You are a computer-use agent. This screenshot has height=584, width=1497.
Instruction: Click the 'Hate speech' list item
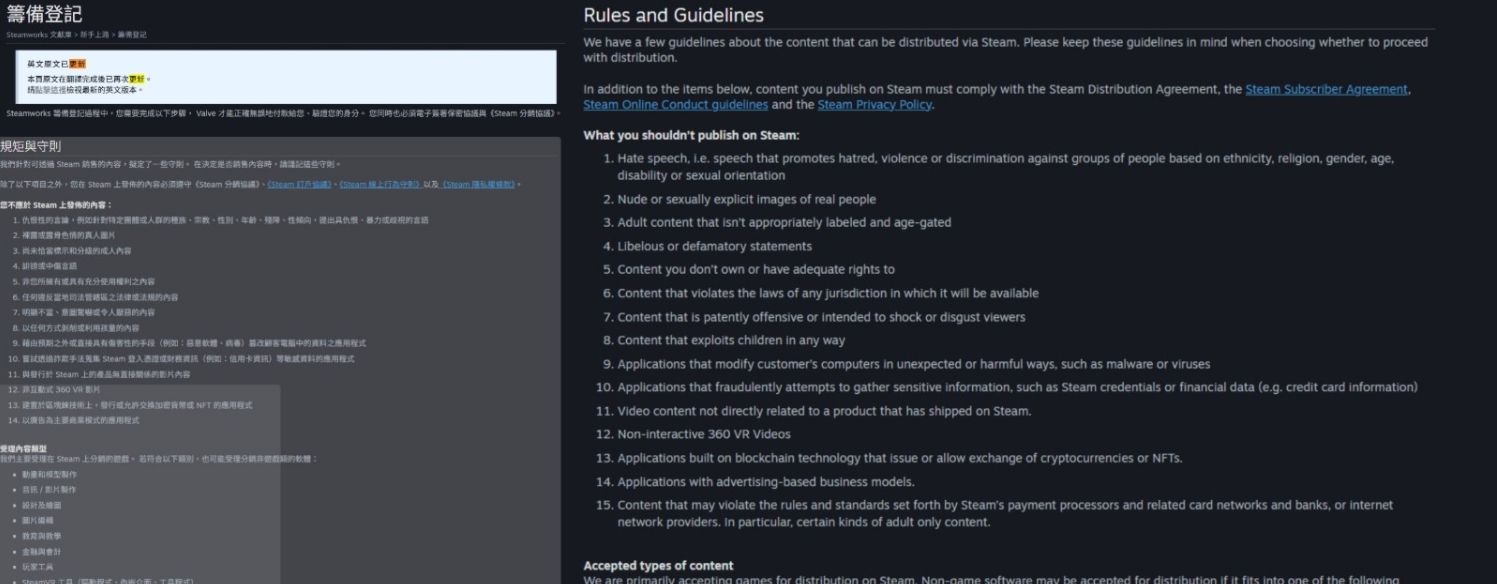click(1005, 167)
